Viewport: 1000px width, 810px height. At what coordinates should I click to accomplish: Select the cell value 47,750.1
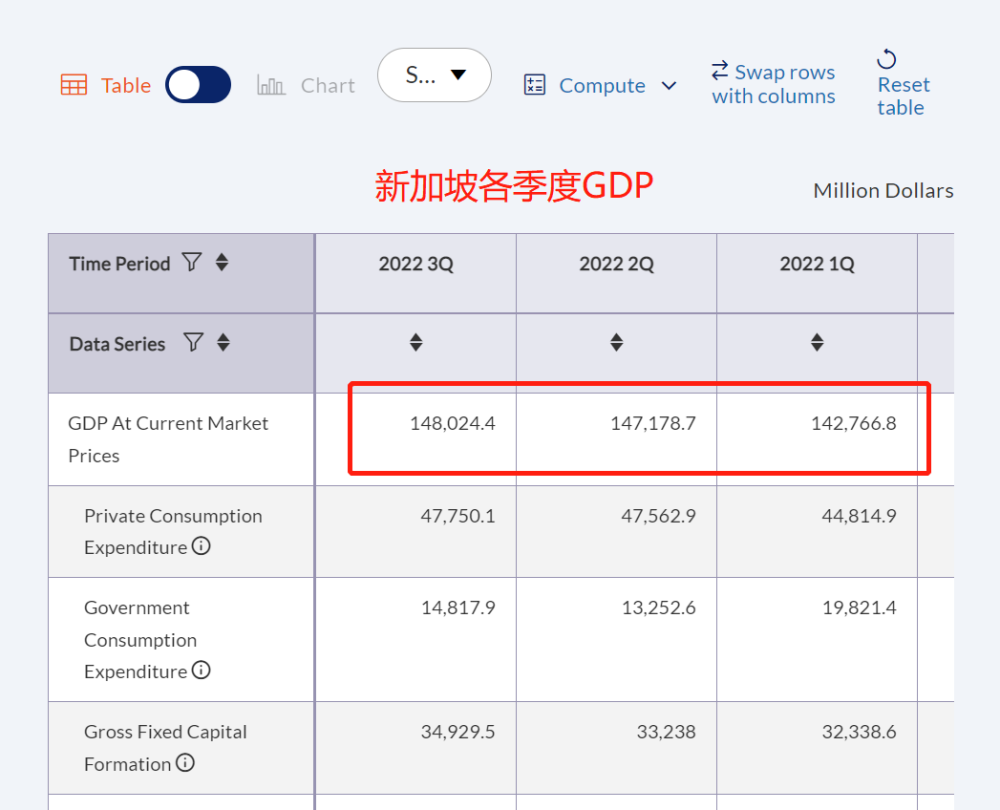coord(458,516)
